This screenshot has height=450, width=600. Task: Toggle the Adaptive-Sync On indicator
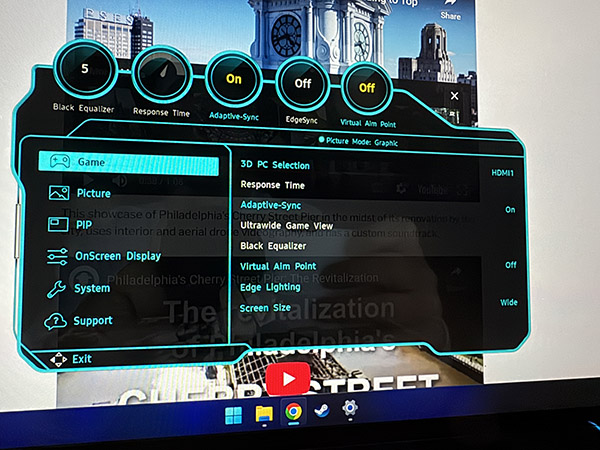pyautogui.click(x=233, y=80)
